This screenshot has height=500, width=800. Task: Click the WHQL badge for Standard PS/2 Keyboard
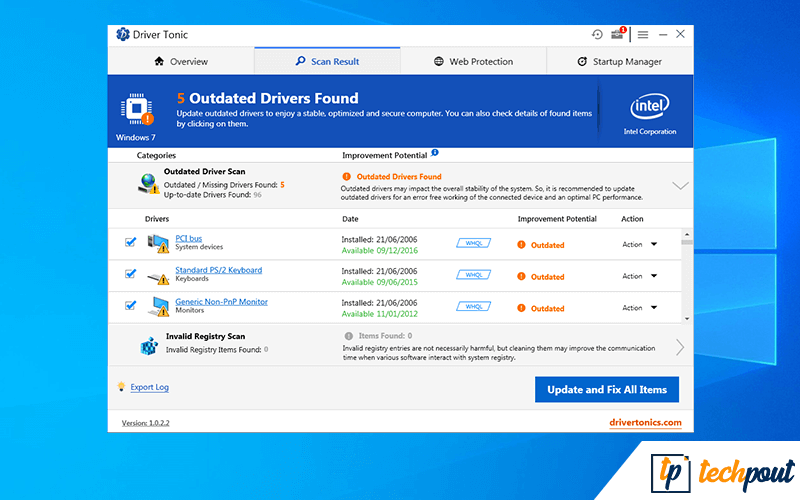click(473, 275)
